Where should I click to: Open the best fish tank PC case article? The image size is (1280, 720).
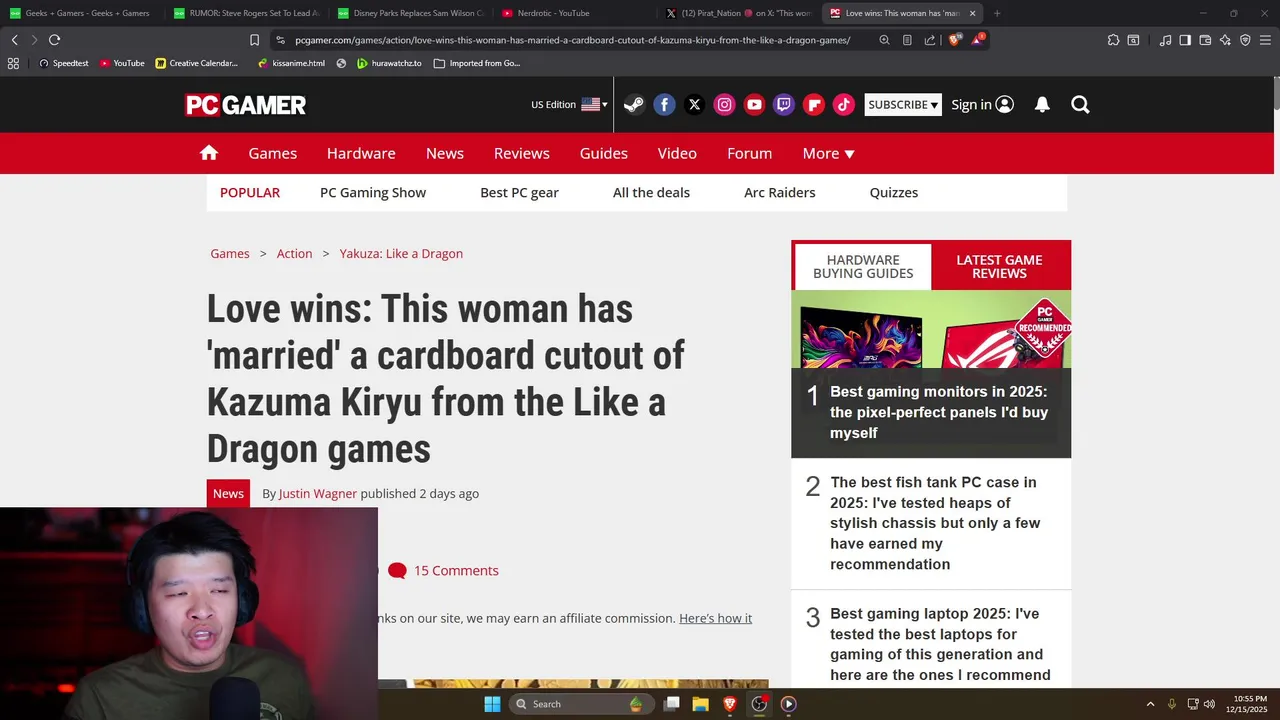[x=935, y=523]
